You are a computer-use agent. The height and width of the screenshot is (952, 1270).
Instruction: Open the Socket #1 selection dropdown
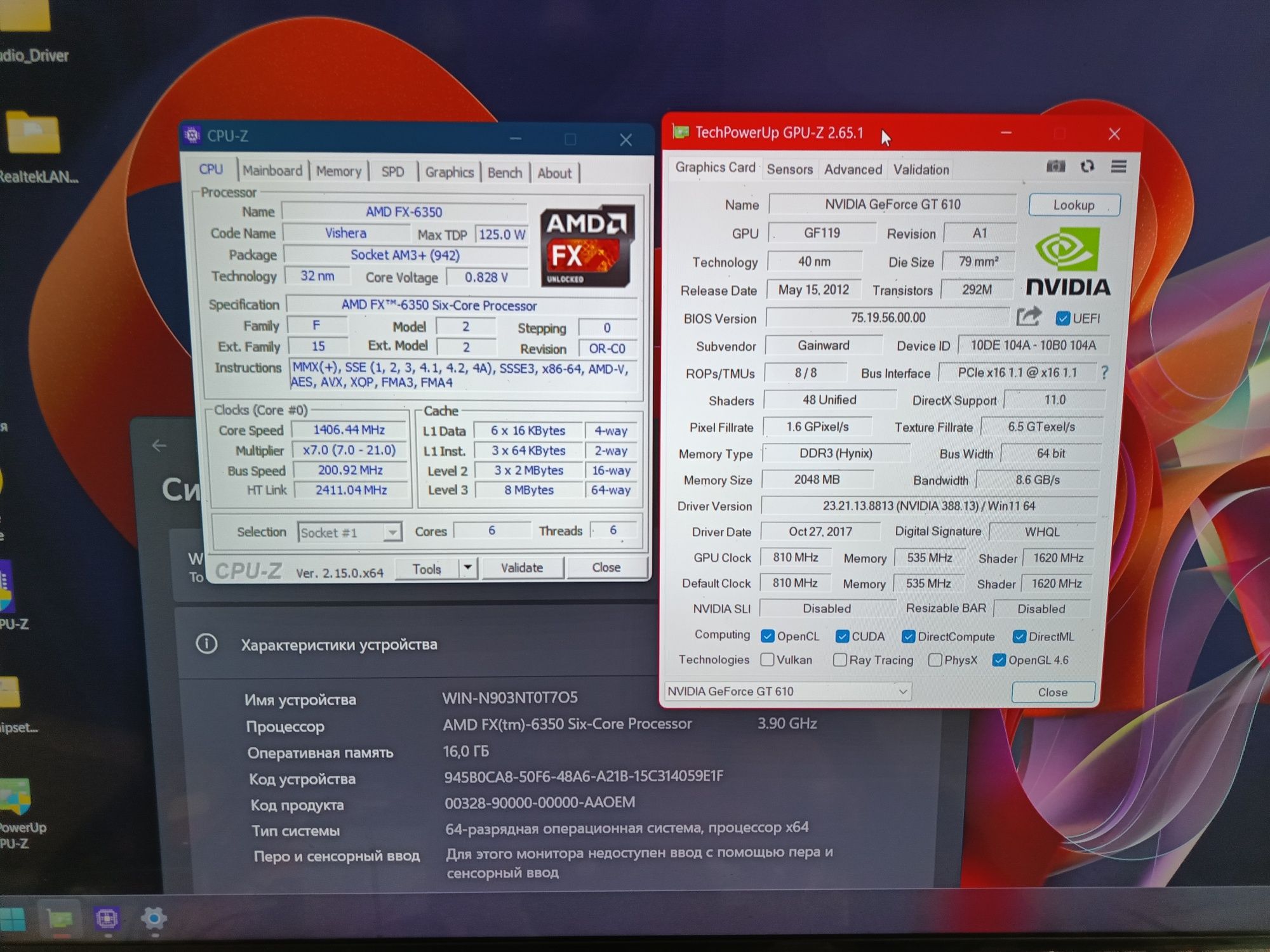pos(349,532)
